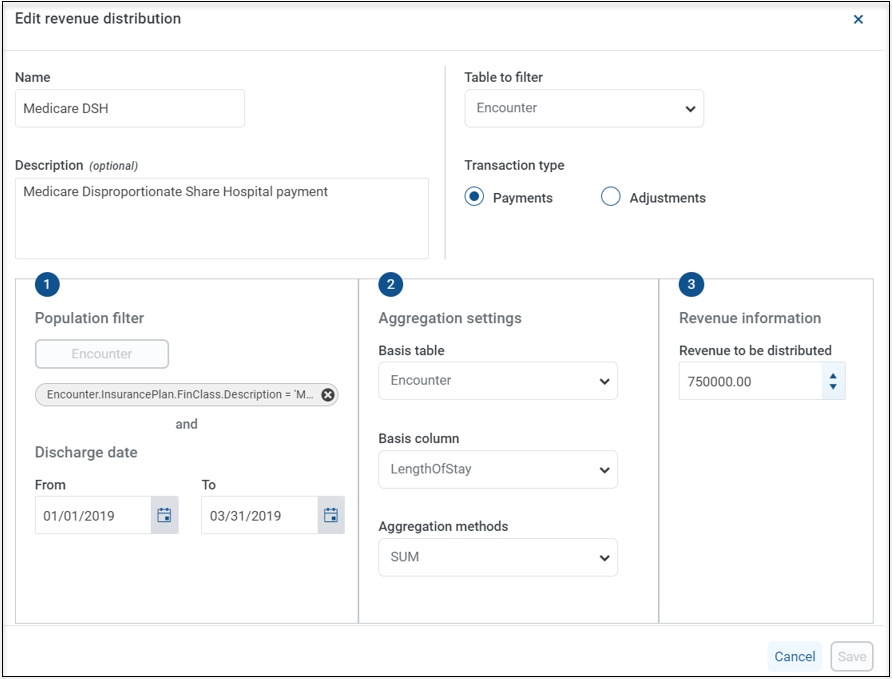Expand the Aggregation methods SUM dropdown
Screen dimensions: 892x679
coord(498,557)
